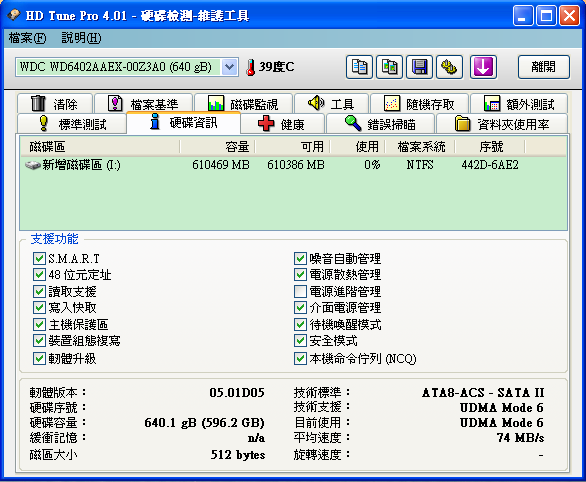
Task: Toggle the 寫入快取 checkbox
Action: [x=39, y=308]
